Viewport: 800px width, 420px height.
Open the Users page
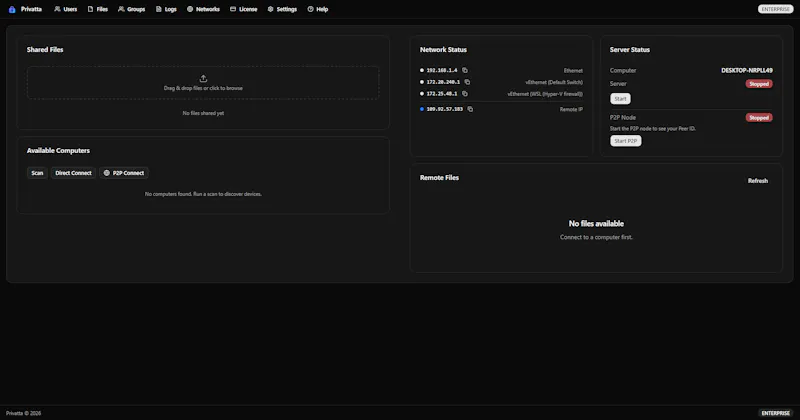click(x=66, y=9)
